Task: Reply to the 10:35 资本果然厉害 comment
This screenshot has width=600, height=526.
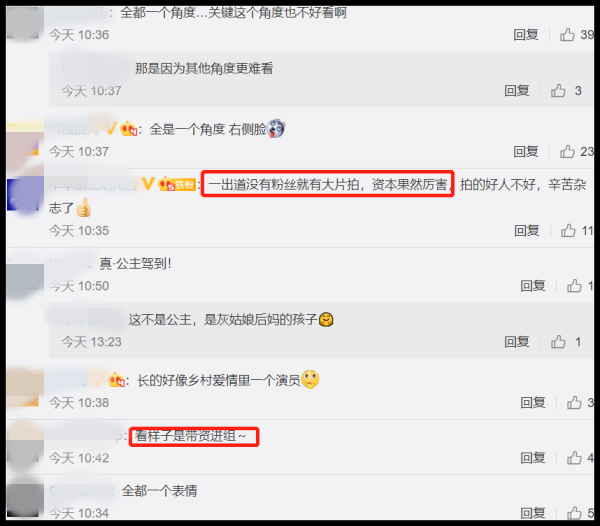Action: point(527,230)
